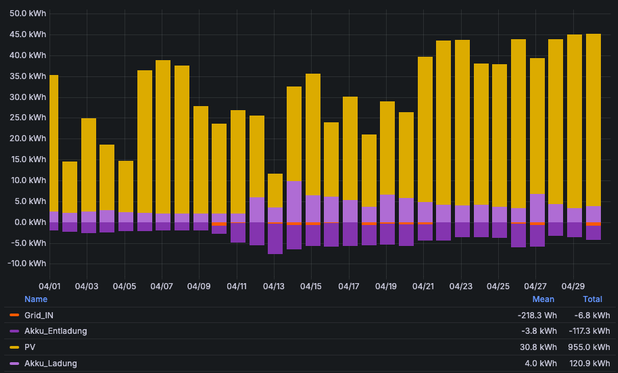Click Akku_Entladung total -117.3 kWh
This screenshot has width=618, height=373.
click(x=589, y=331)
